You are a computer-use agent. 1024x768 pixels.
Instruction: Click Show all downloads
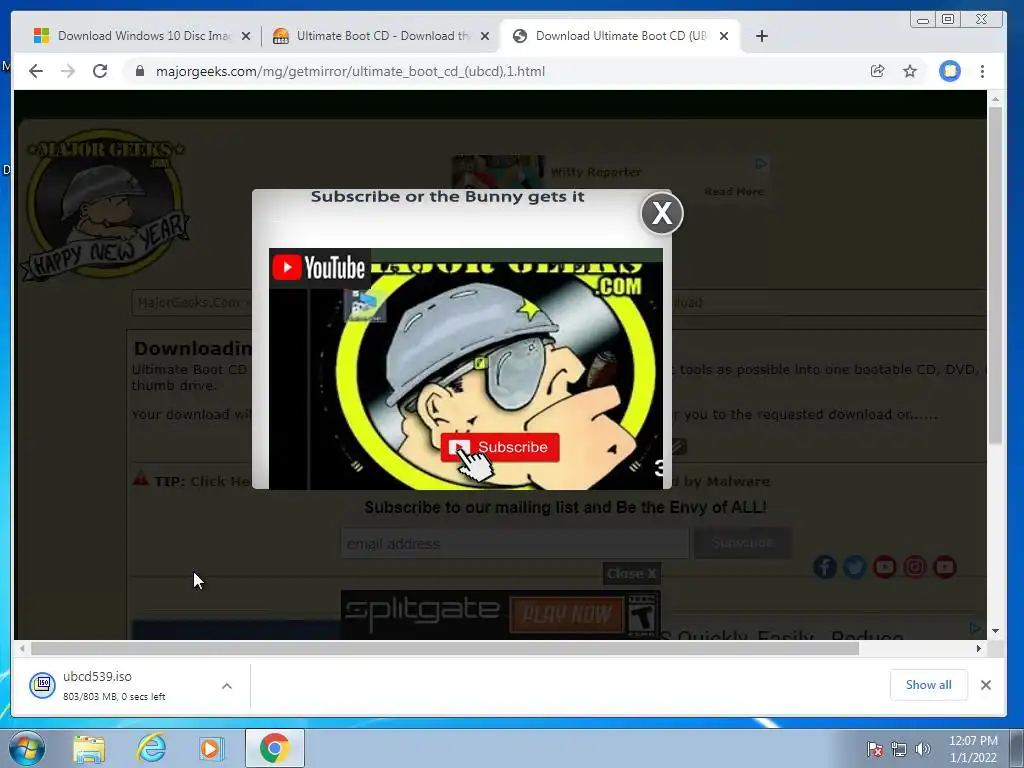pyautogui.click(x=928, y=685)
